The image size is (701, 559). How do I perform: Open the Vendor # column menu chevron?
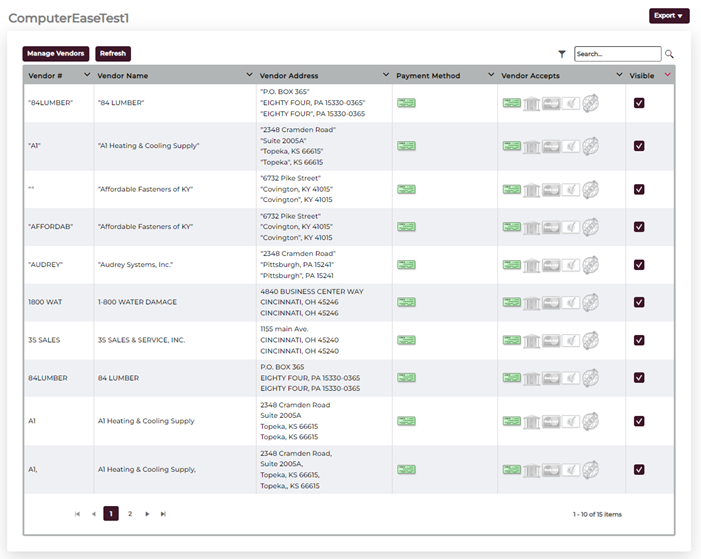click(x=87, y=75)
